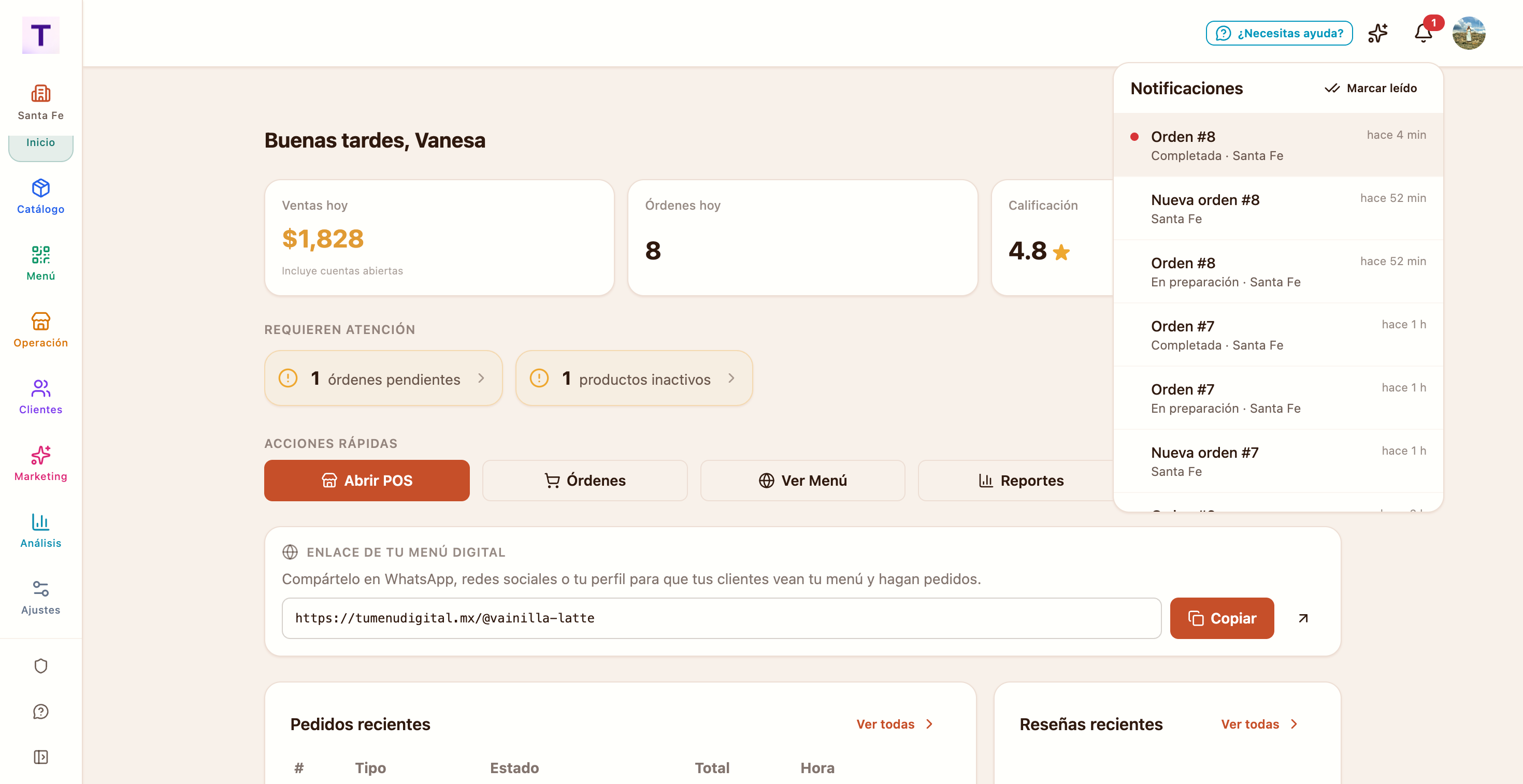The width and height of the screenshot is (1523, 784).
Task: Expand the órdenes pendientes alert chevron
Action: (x=481, y=378)
